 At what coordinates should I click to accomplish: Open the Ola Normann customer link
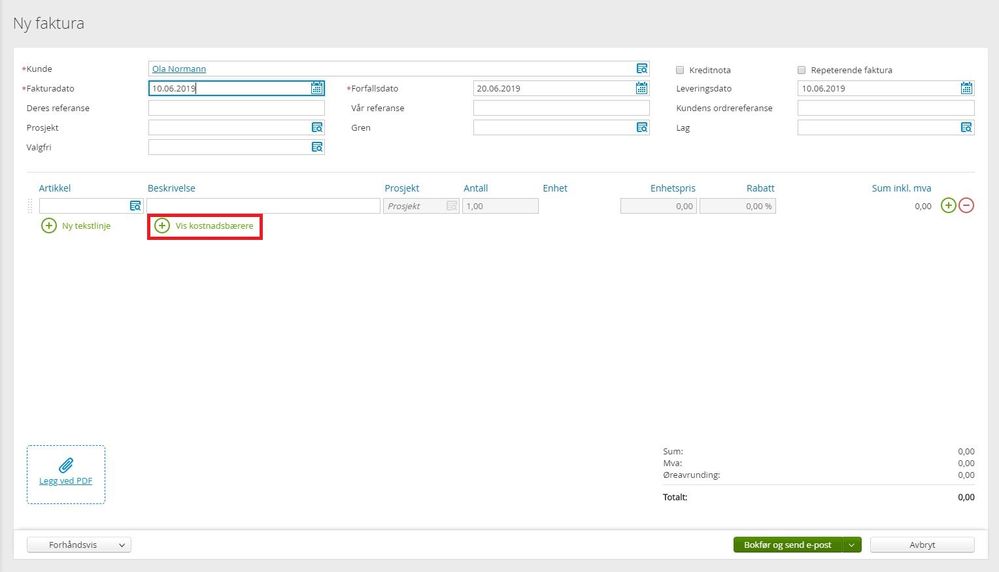(179, 69)
